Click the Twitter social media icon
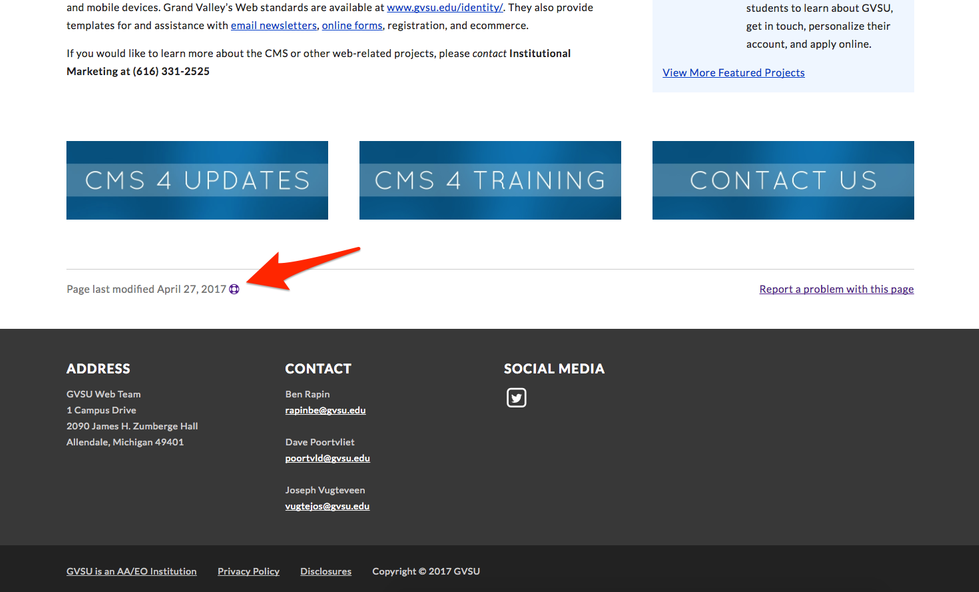The width and height of the screenshot is (979, 592). point(516,398)
